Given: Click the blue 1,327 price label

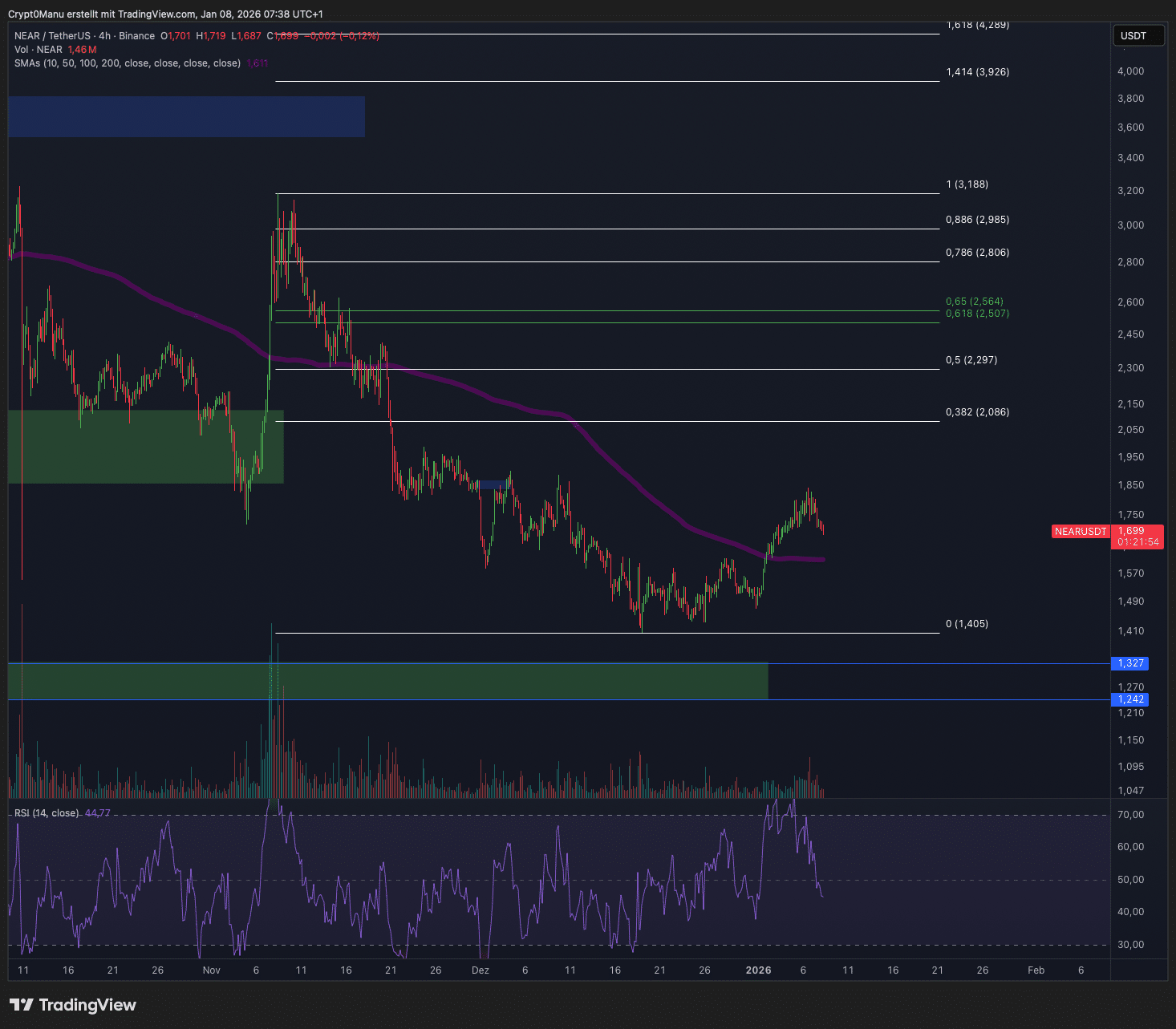Looking at the screenshot, I should 1130,663.
